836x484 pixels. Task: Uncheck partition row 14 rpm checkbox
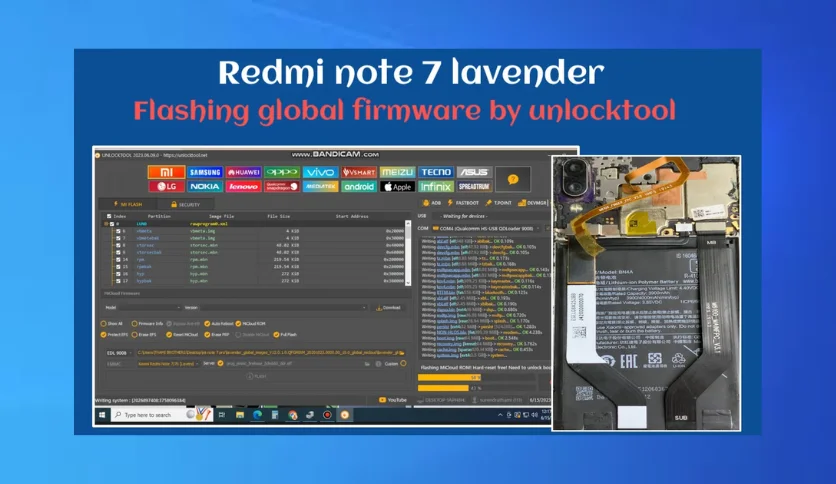pyautogui.click(x=118, y=260)
